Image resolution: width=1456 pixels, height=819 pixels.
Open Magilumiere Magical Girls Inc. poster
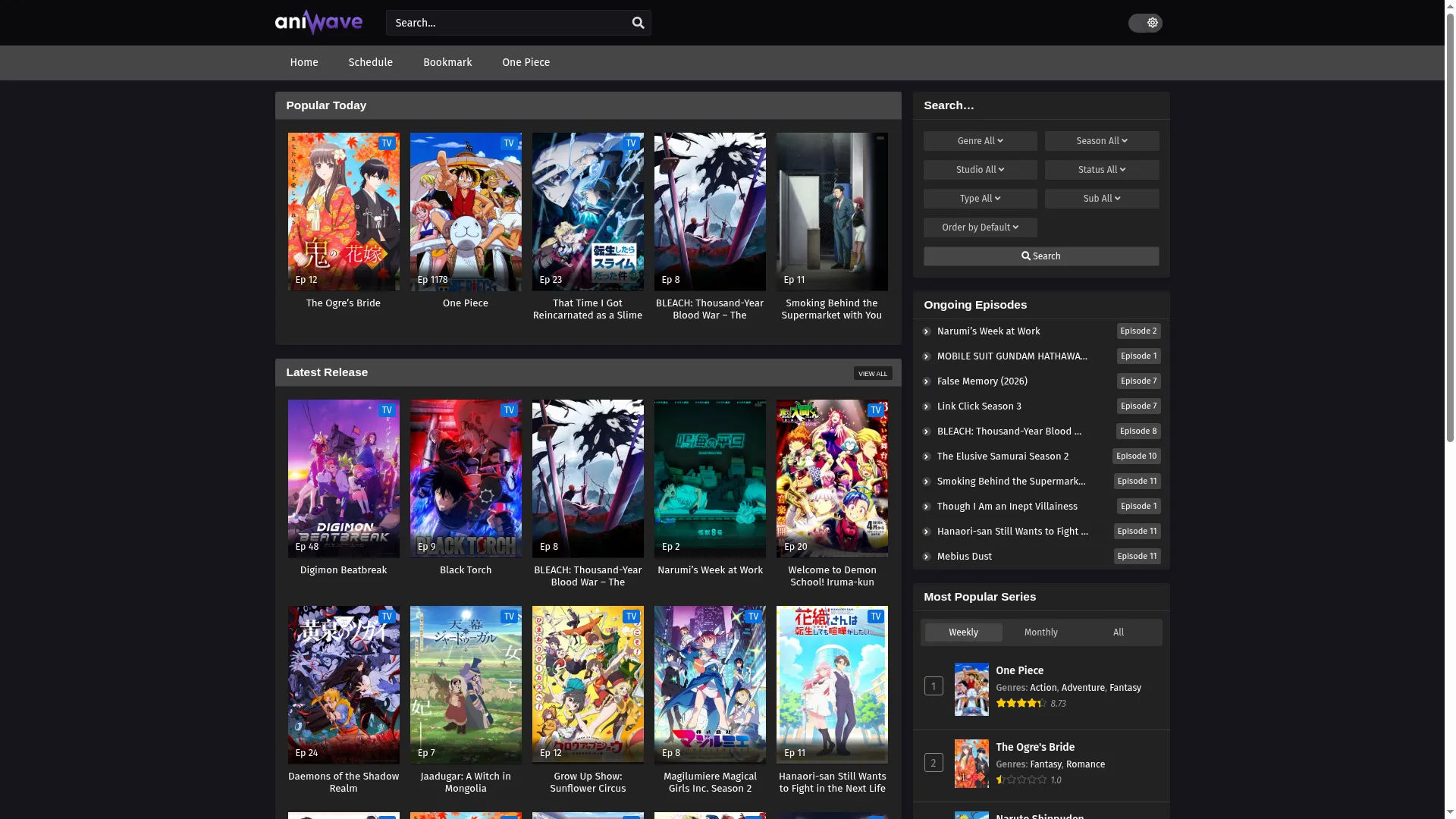710,685
